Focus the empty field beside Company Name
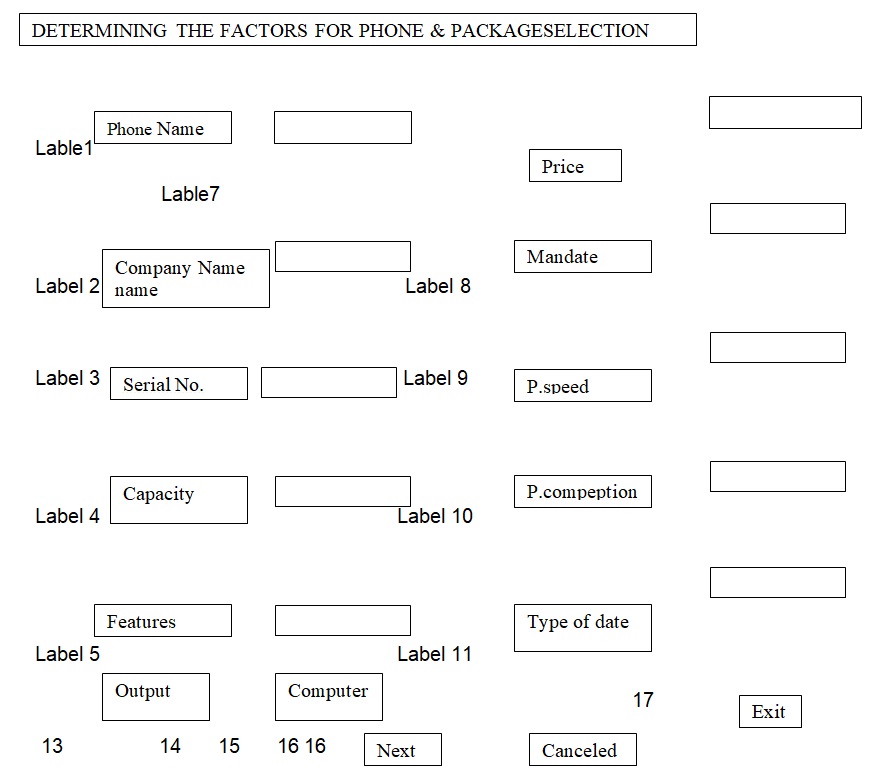 (342, 256)
